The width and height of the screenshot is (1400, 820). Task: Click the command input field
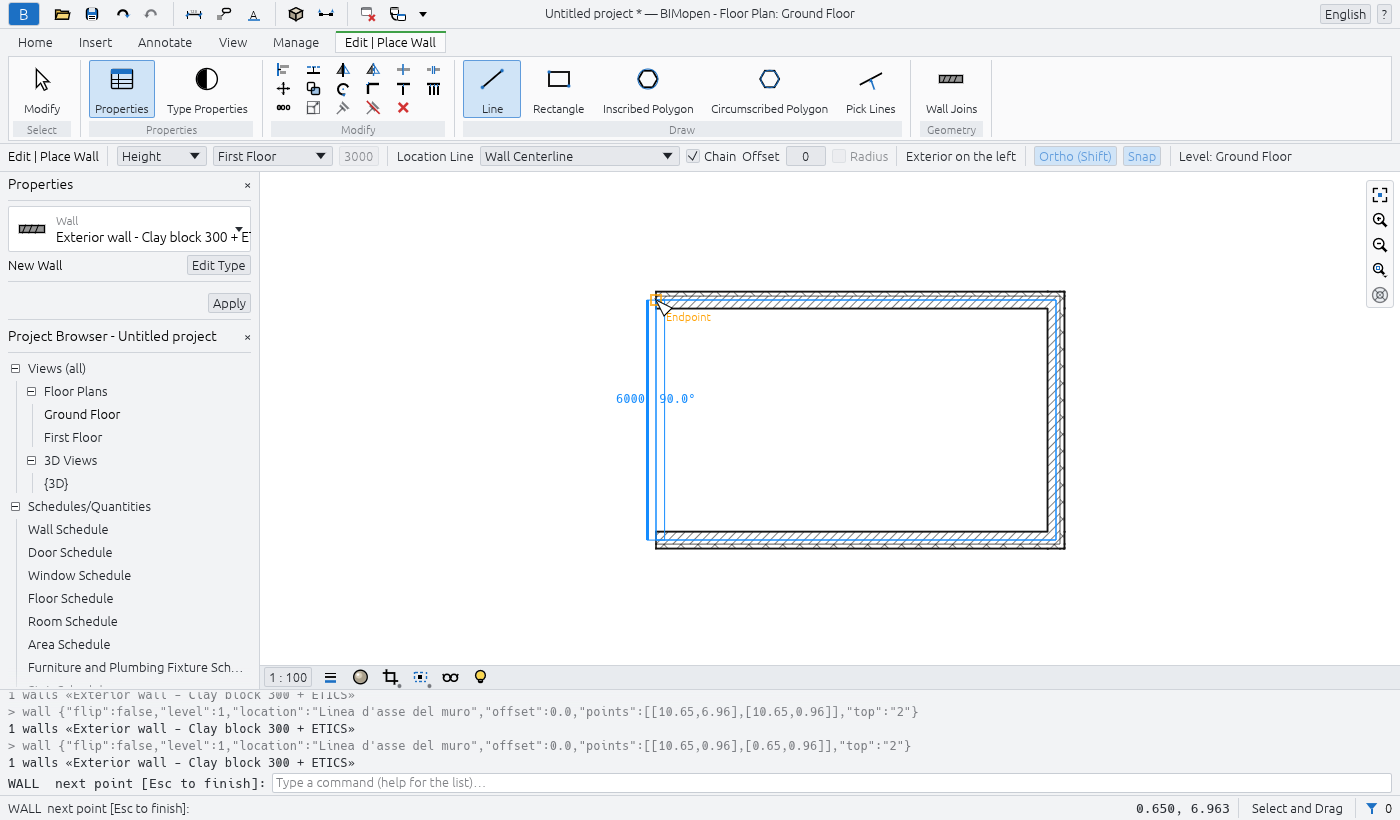[x=831, y=783]
